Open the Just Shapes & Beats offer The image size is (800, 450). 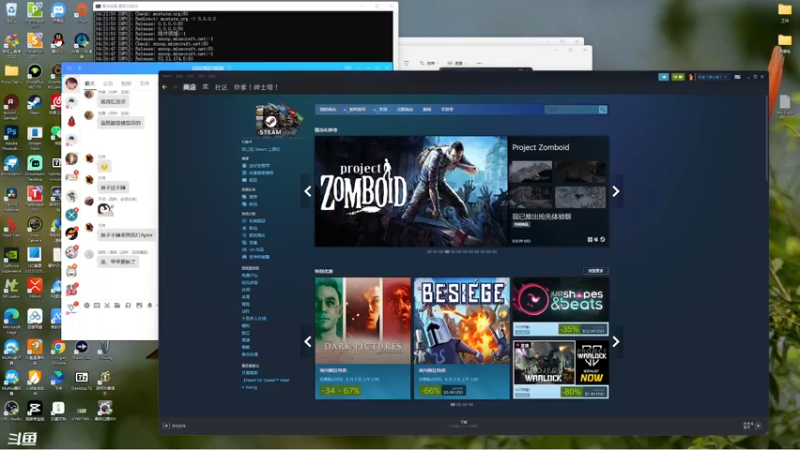561,306
